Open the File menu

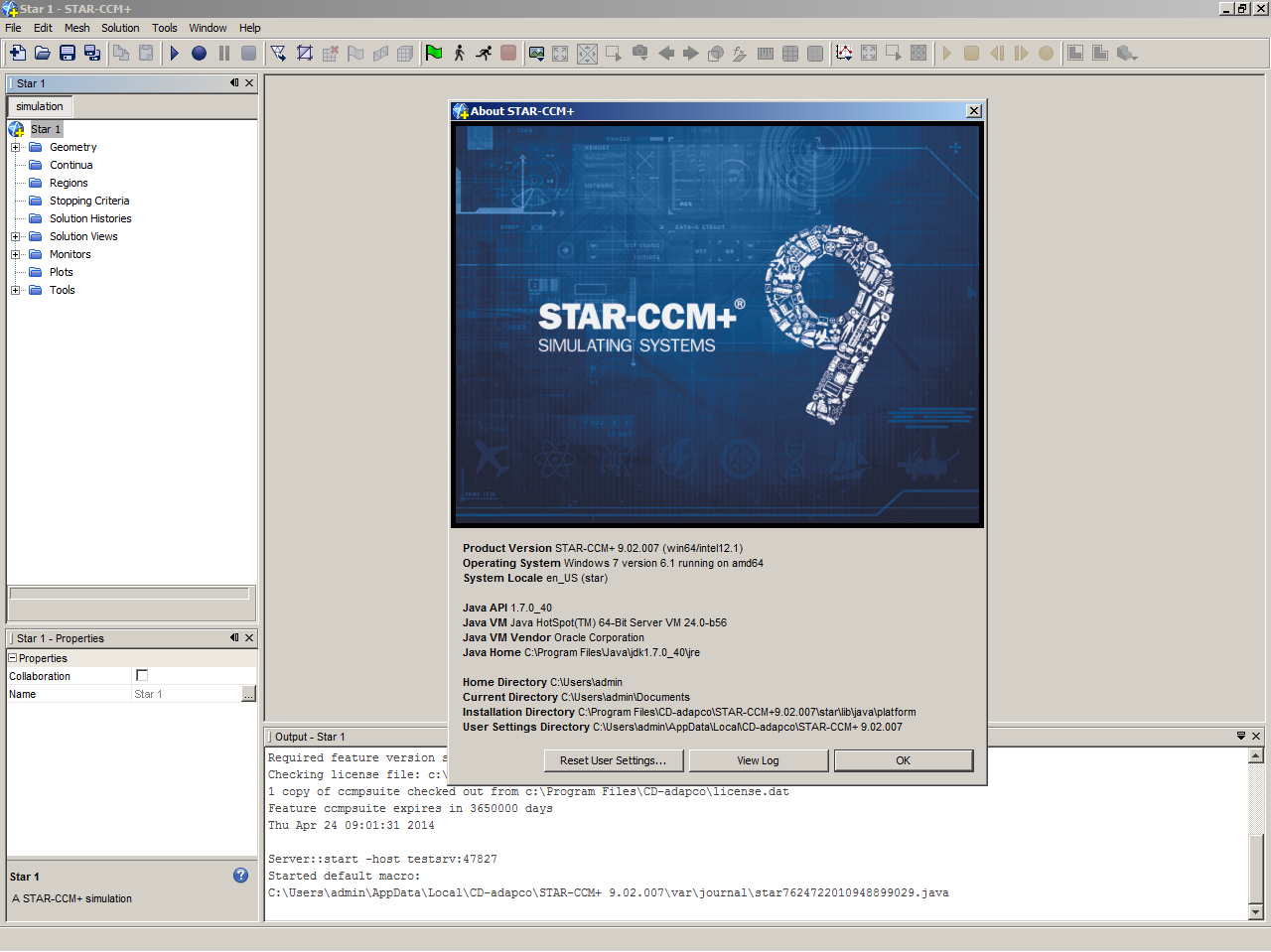(x=13, y=28)
